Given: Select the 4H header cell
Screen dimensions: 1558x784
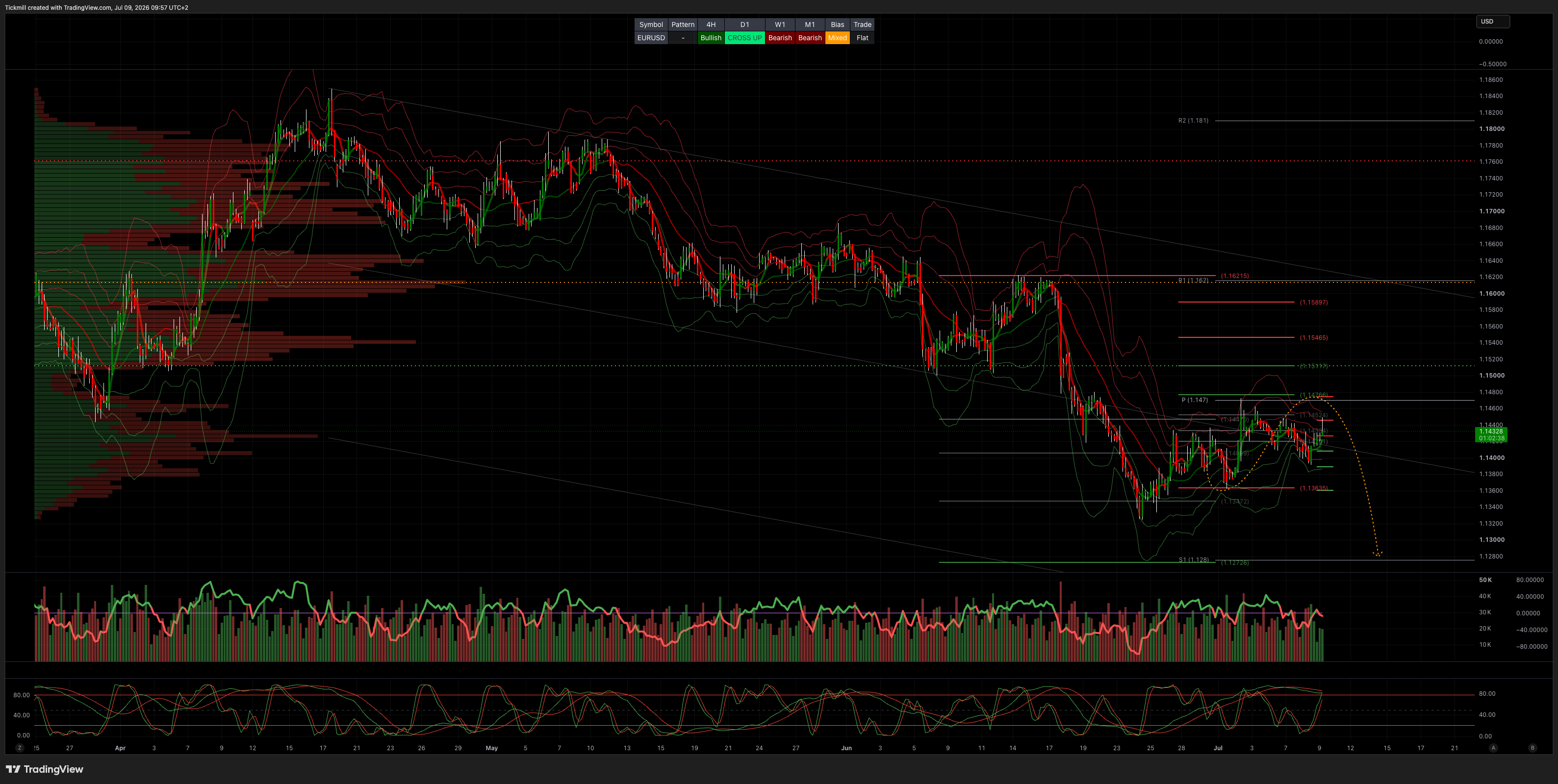Looking at the screenshot, I should tap(711, 25).
